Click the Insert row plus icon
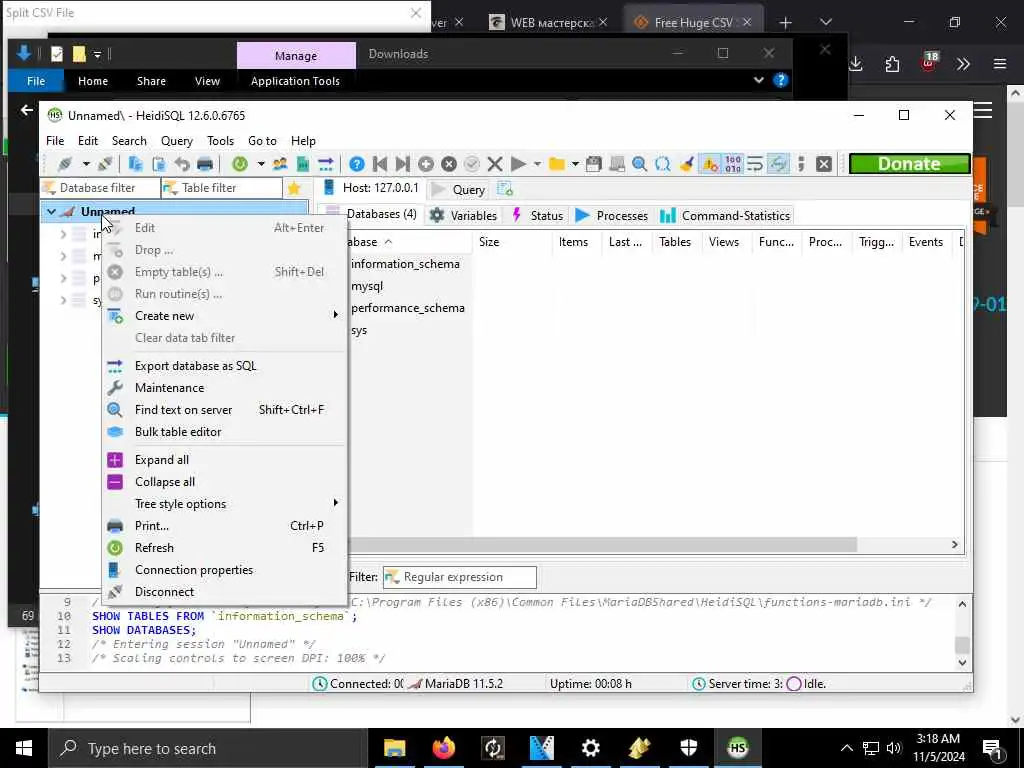Screen dimensions: 1024x768 tap(426, 164)
